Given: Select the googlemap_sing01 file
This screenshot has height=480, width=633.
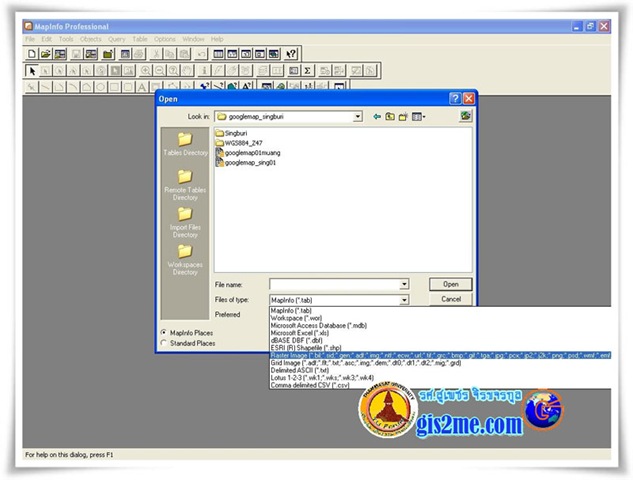Looking at the screenshot, I should click(x=246, y=163).
